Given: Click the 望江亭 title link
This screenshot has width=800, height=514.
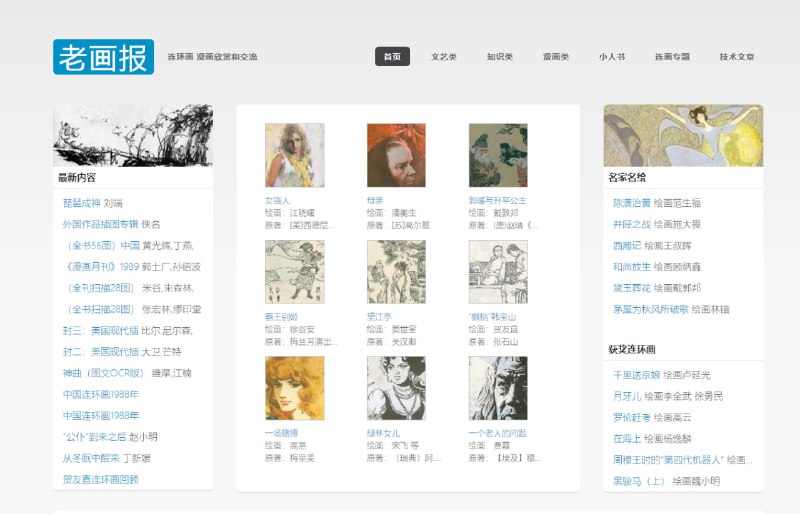Looking at the screenshot, I should pos(379,317).
